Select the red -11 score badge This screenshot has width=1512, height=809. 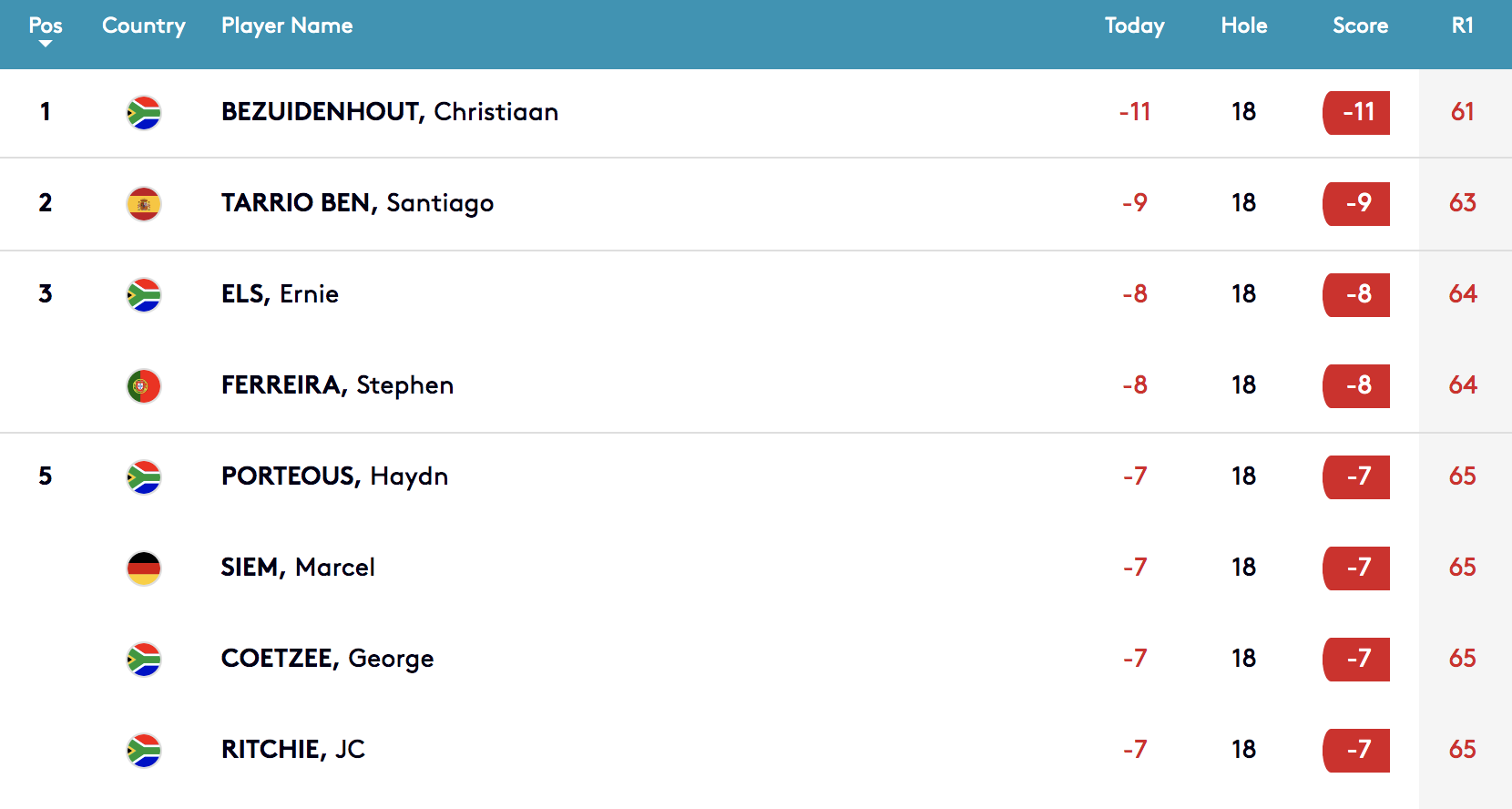coord(1356,113)
